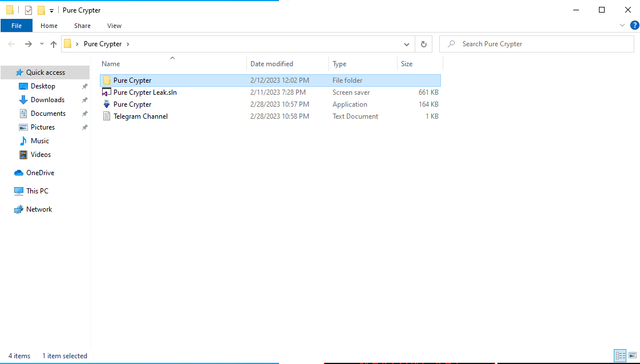Sort files by Date modified column
The height and width of the screenshot is (364, 640).
[x=288, y=64]
